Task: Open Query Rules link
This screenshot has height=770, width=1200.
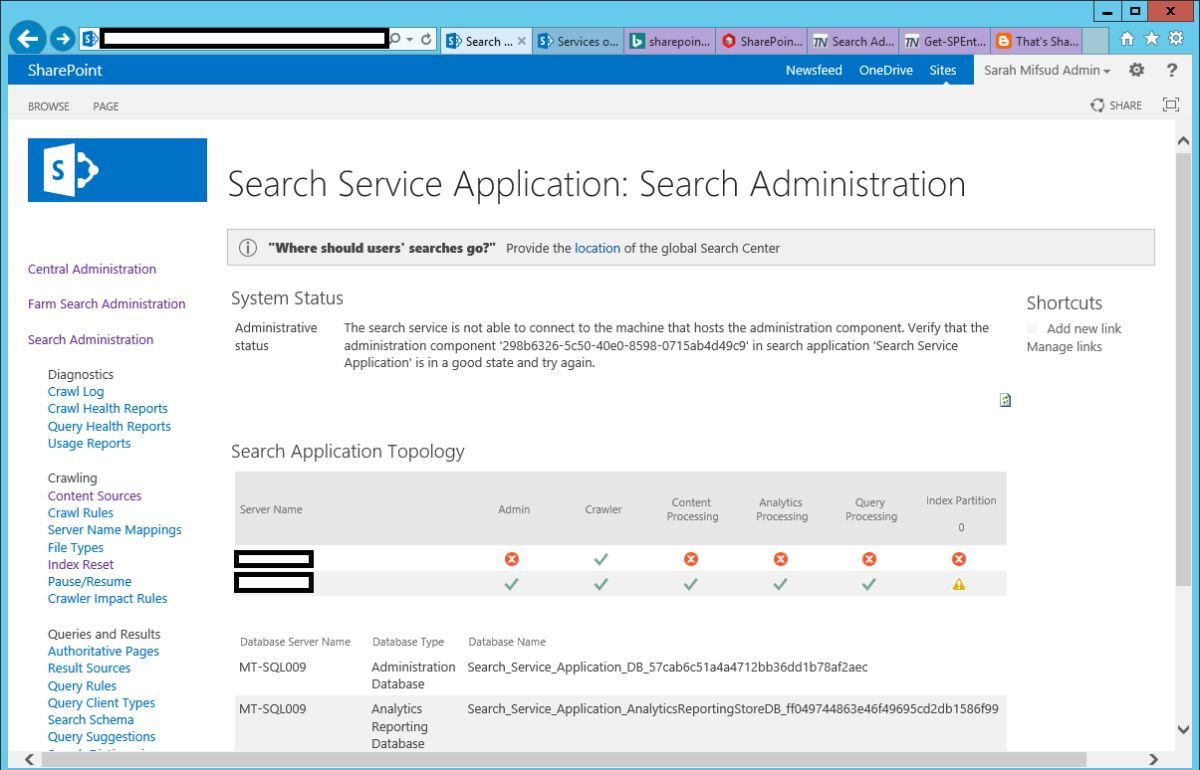Action: pos(82,686)
